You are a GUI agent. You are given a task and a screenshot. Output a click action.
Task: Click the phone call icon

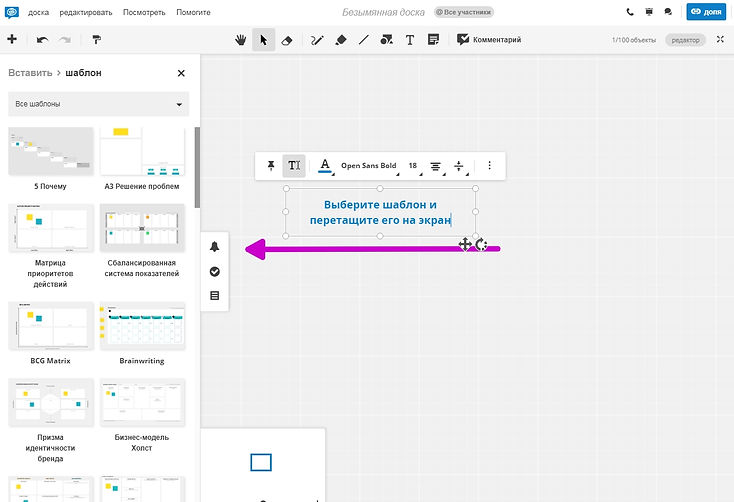click(x=630, y=12)
